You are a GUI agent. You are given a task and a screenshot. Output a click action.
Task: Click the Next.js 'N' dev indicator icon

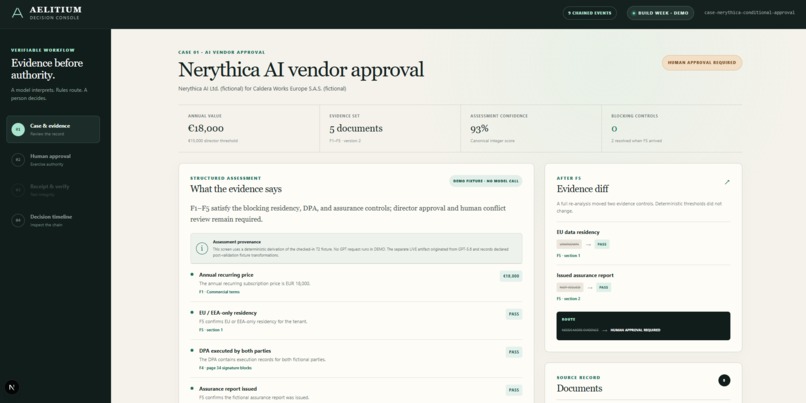point(12,387)
